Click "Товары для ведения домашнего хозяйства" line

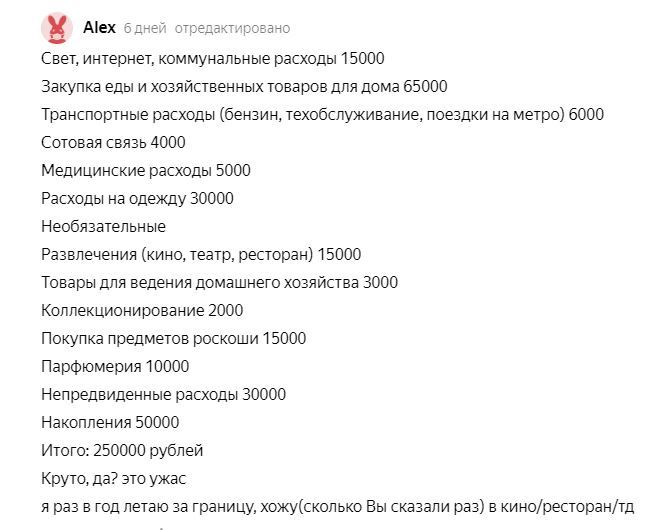pos(219,283)
